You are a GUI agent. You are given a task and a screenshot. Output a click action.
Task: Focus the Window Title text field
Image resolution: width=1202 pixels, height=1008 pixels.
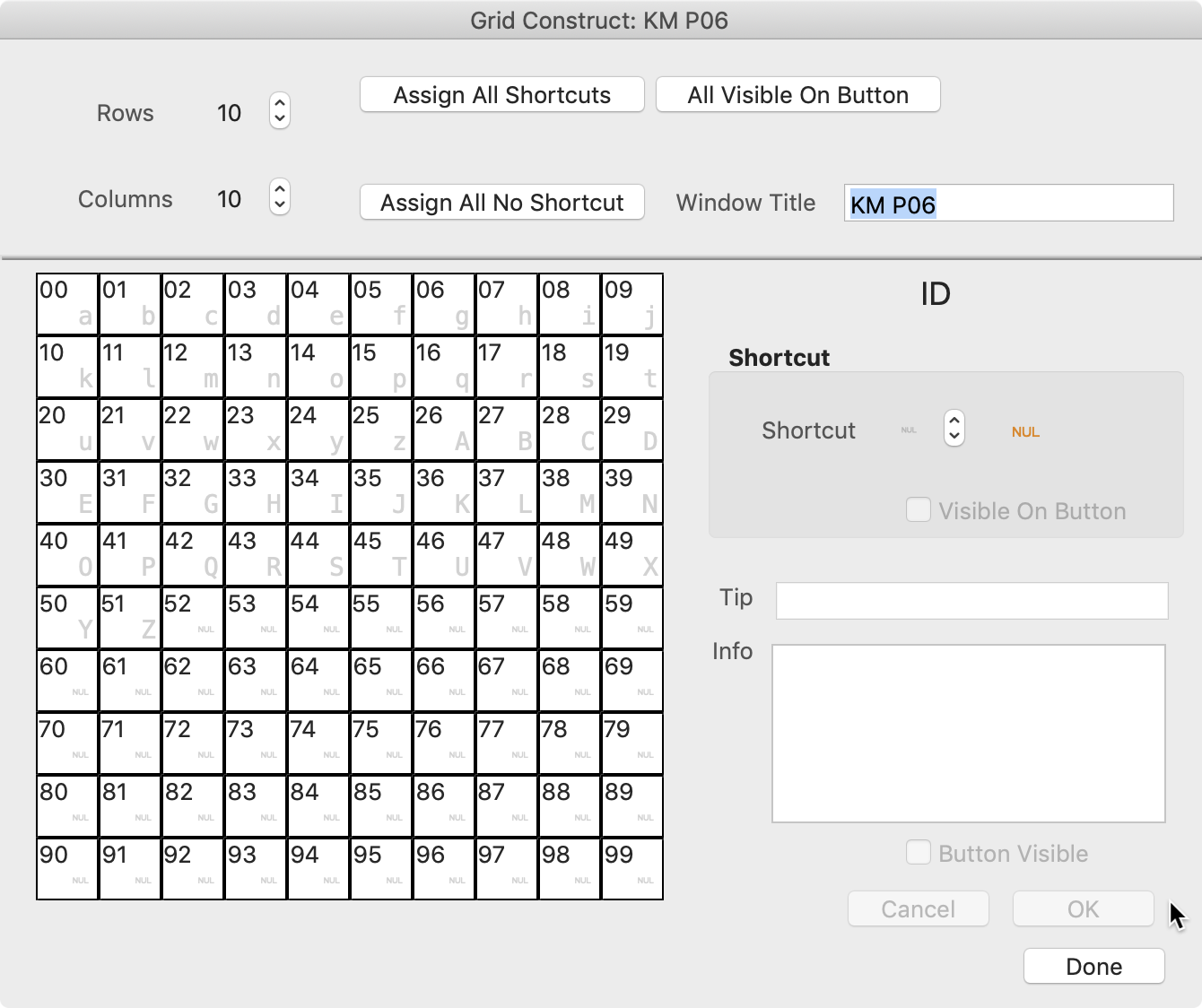[x=1008, y=204]
